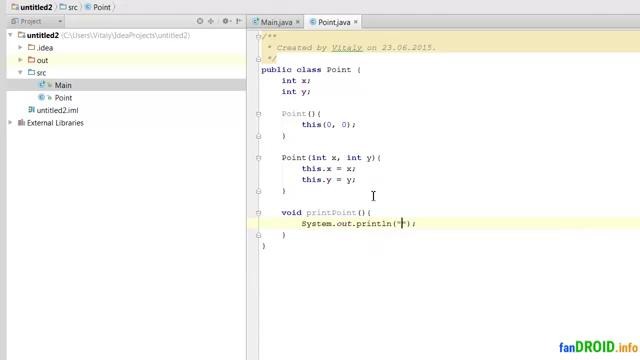Click the Vitaly name in comment
This screenshot has height=360, width=640.
pos(347,48)
